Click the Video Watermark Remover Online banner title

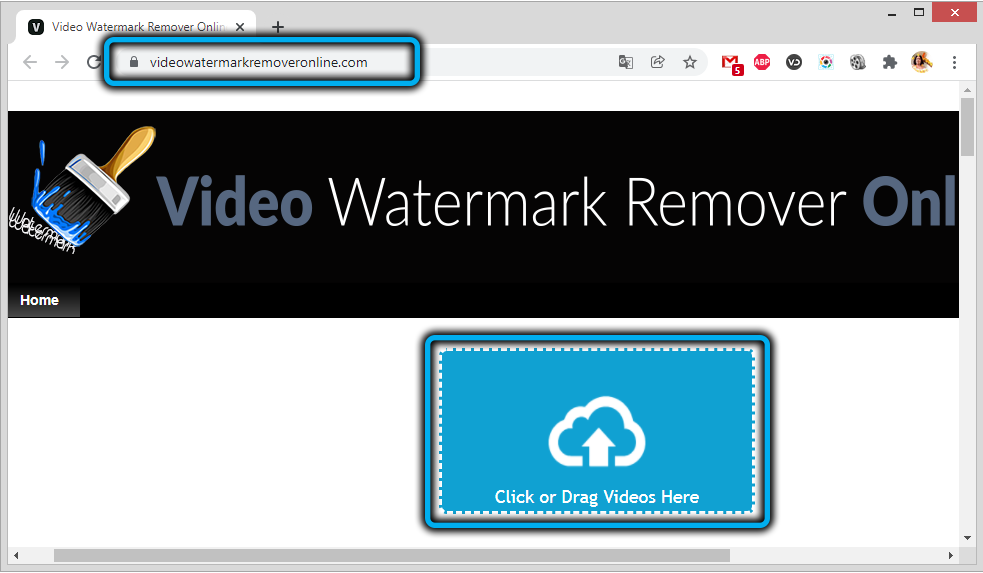coord(555,202)
